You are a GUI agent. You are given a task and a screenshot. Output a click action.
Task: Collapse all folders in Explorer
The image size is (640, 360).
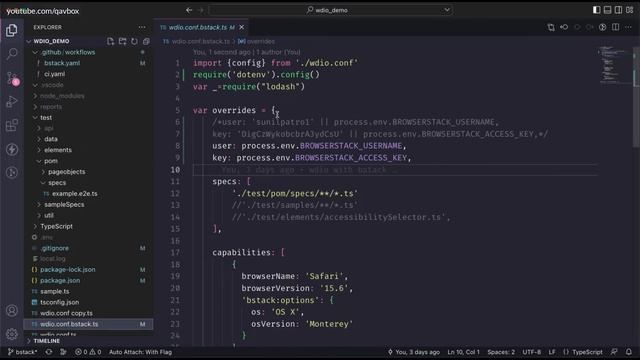146,41
